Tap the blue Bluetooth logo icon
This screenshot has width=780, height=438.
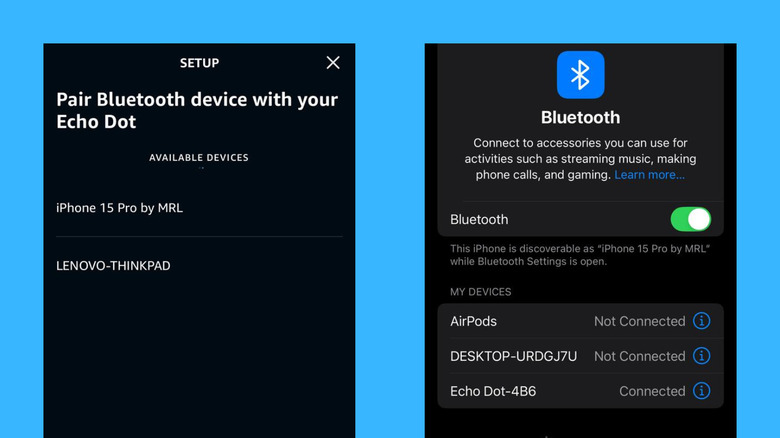(x=581, y=75)
